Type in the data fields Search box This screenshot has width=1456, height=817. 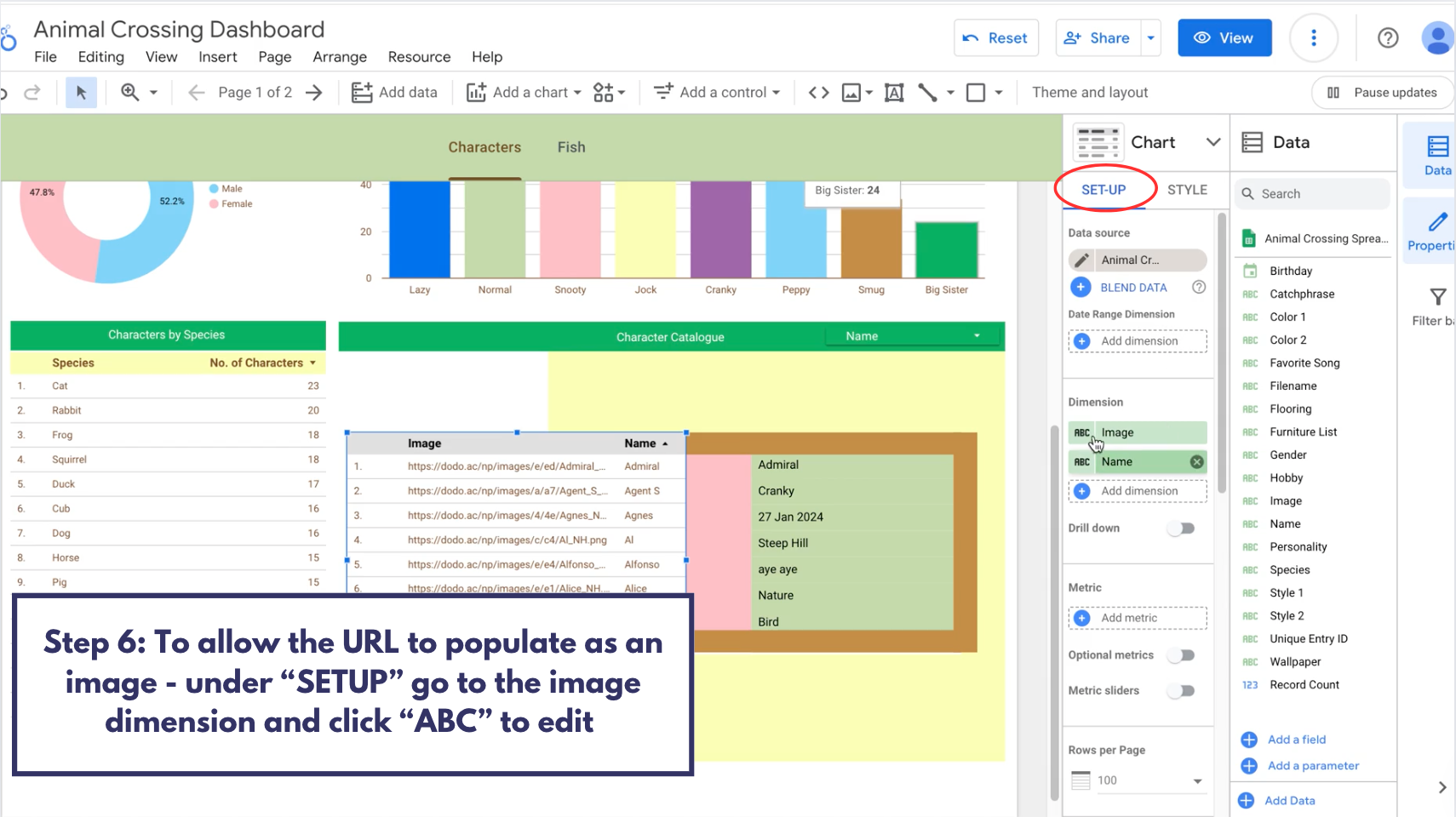pos(1320,194)
